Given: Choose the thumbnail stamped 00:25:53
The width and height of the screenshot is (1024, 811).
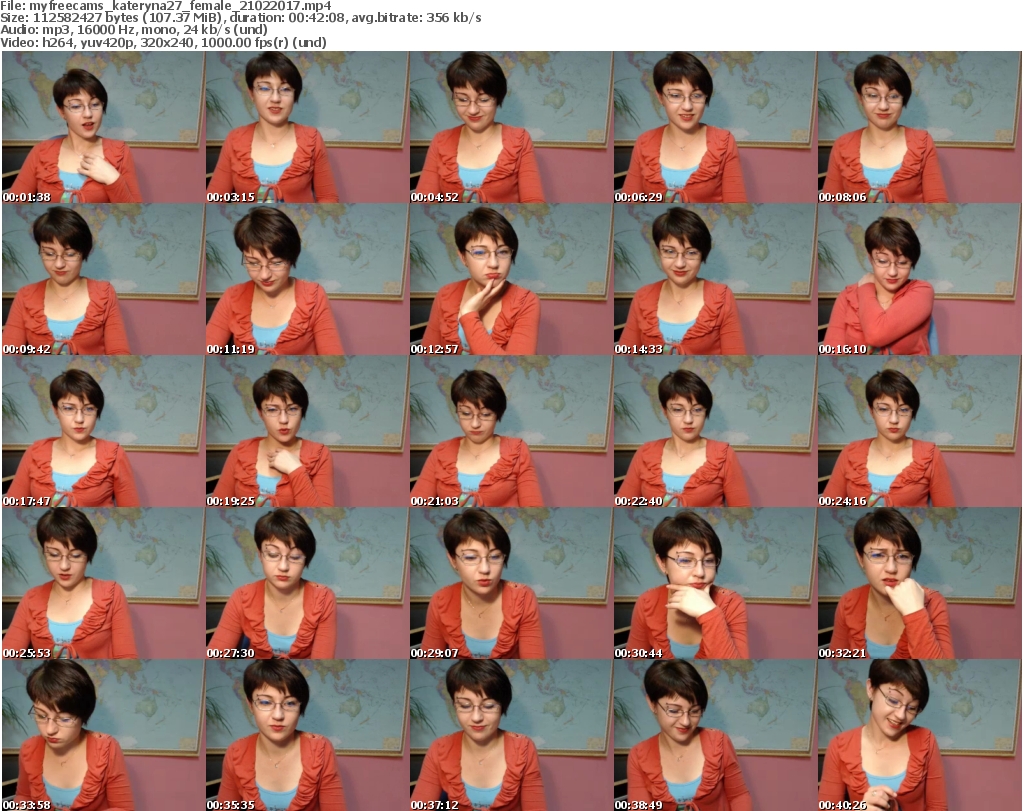Looking at the screenshot, I should click(x=103, y=584).
